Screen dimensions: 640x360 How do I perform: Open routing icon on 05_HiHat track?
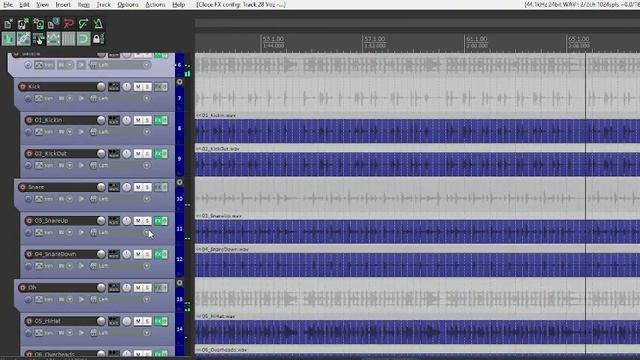click(x=114, y=321)
